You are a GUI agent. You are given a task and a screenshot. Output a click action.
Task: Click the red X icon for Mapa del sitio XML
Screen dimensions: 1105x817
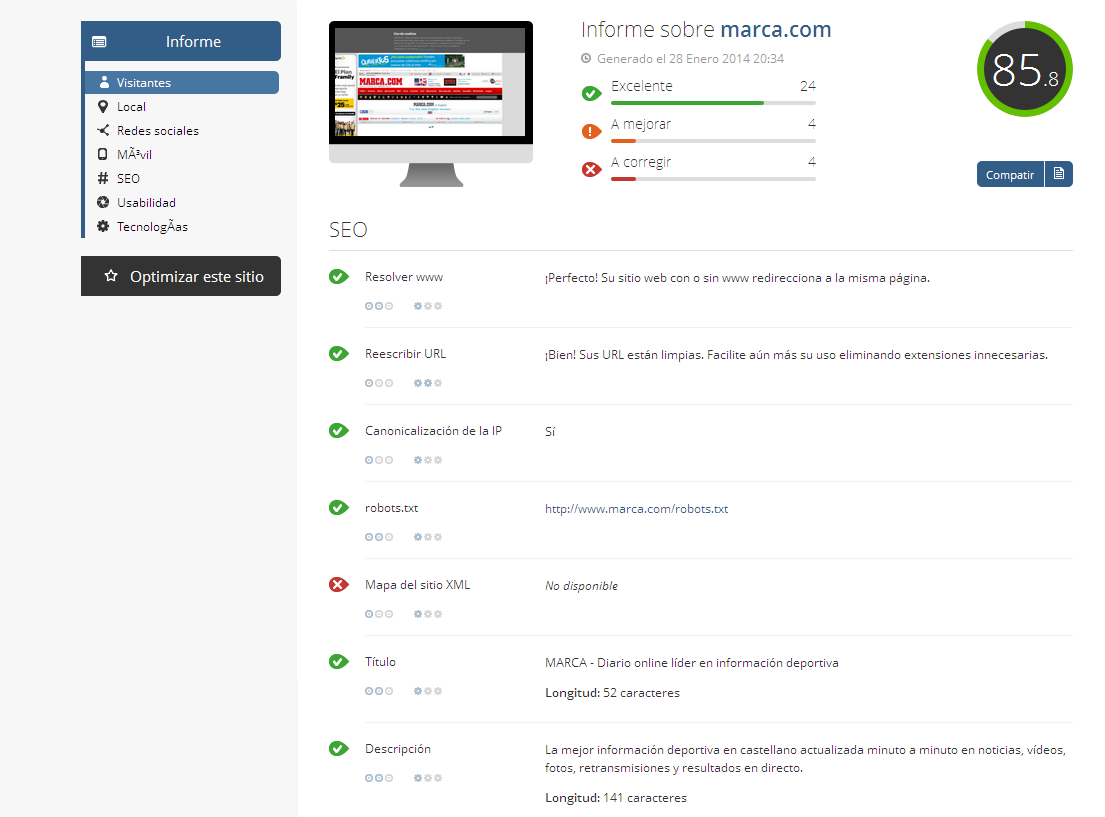point(338,585)
